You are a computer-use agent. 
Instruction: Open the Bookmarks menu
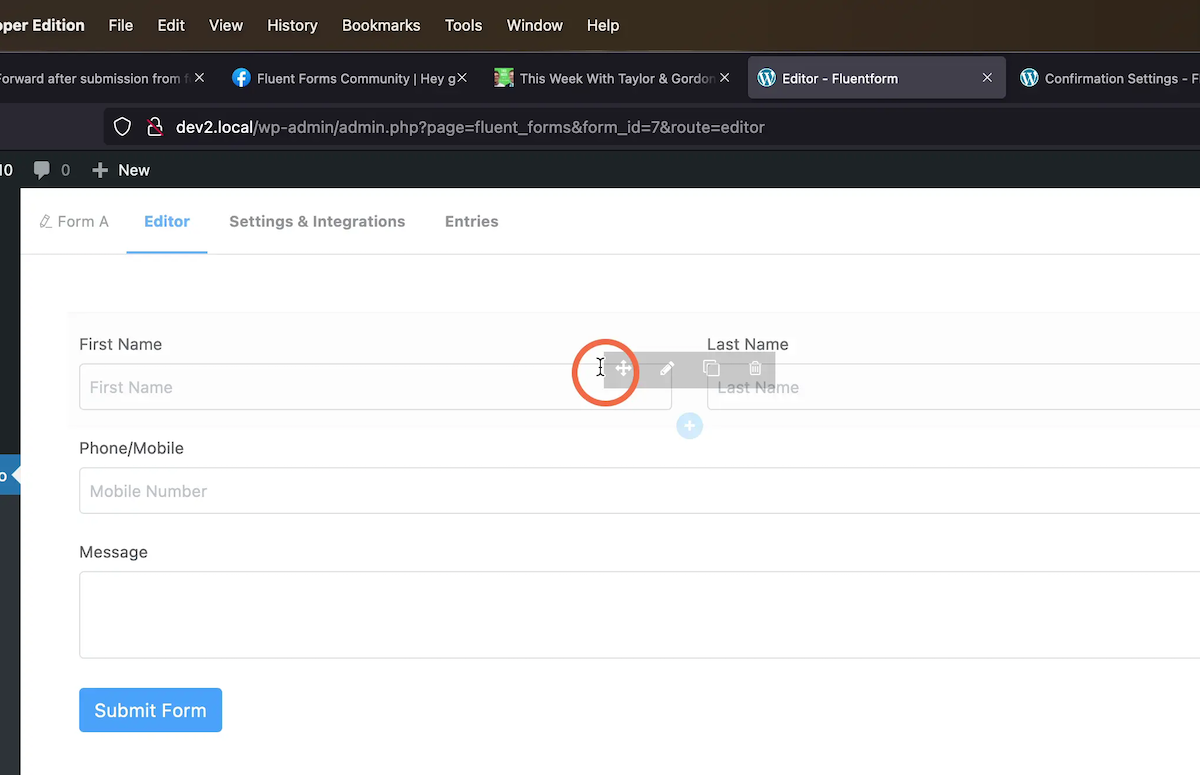pyautogui.click(x=381, y=25)
